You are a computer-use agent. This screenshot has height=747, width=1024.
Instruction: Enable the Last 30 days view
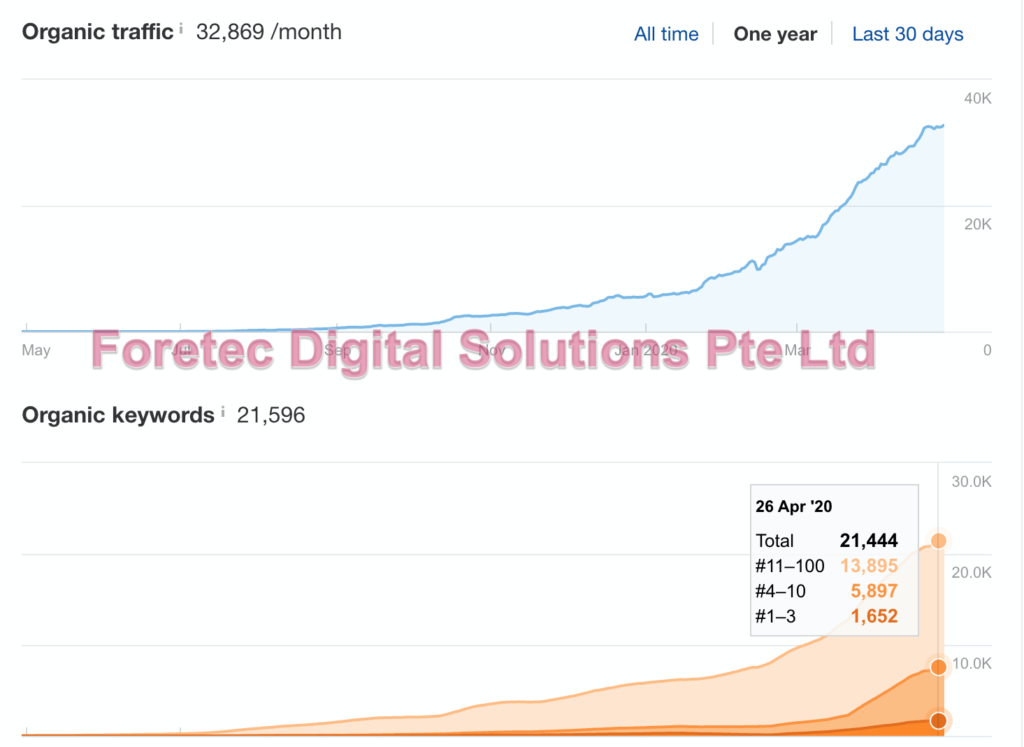(x=907, y=33)
